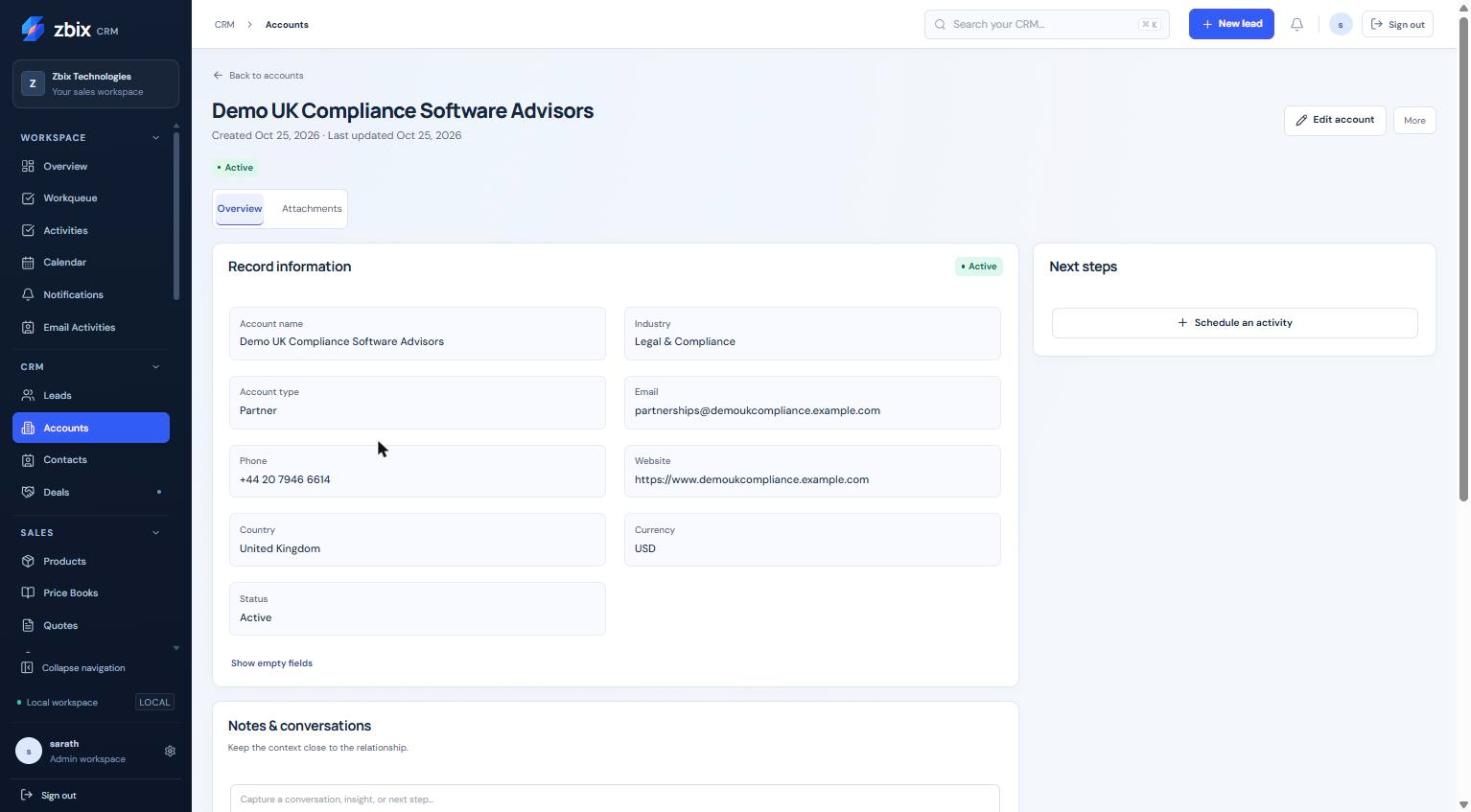This screenshot has width=1471, height=812.
Task: Click the Notes & conversations heading
Action: pos(299,726)
